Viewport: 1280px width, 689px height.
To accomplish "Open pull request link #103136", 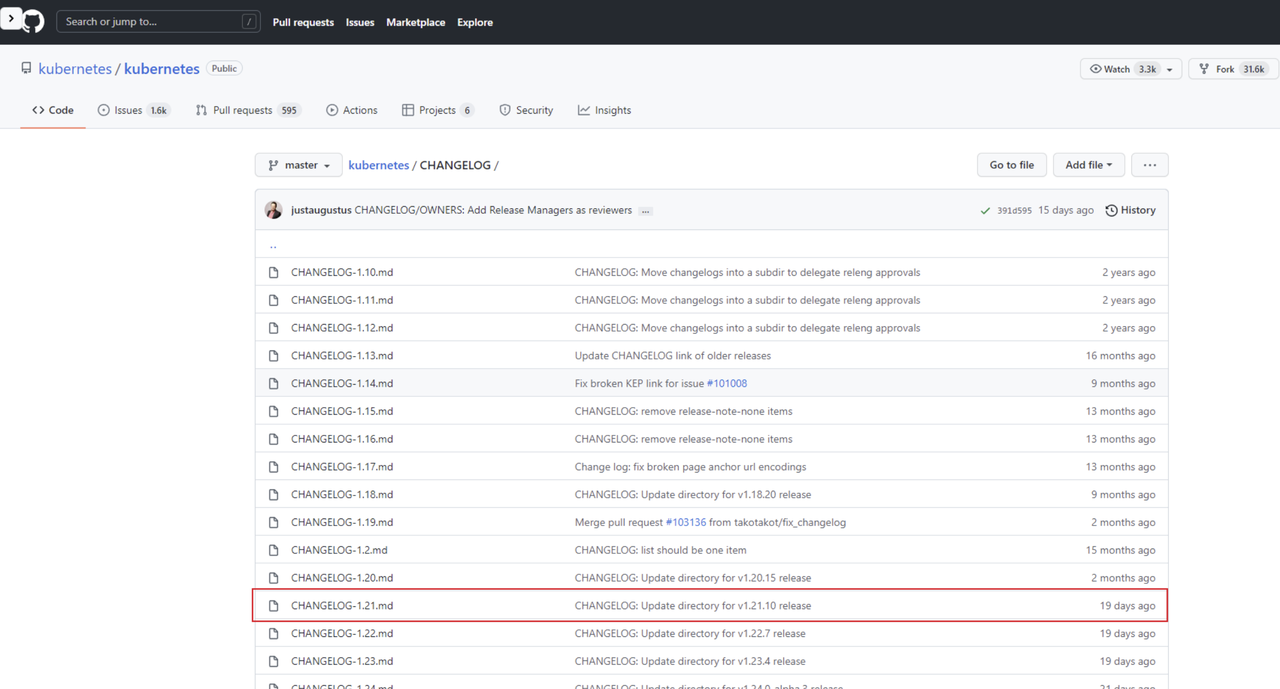I will [x=686, y=522].
